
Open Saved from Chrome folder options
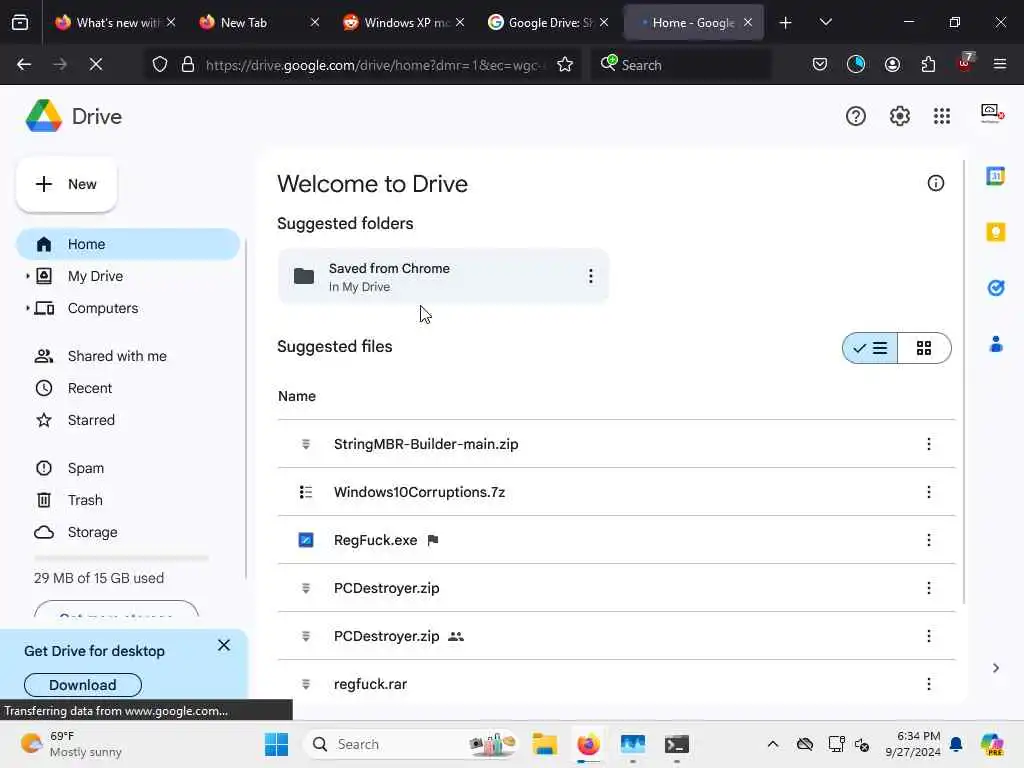590,276
